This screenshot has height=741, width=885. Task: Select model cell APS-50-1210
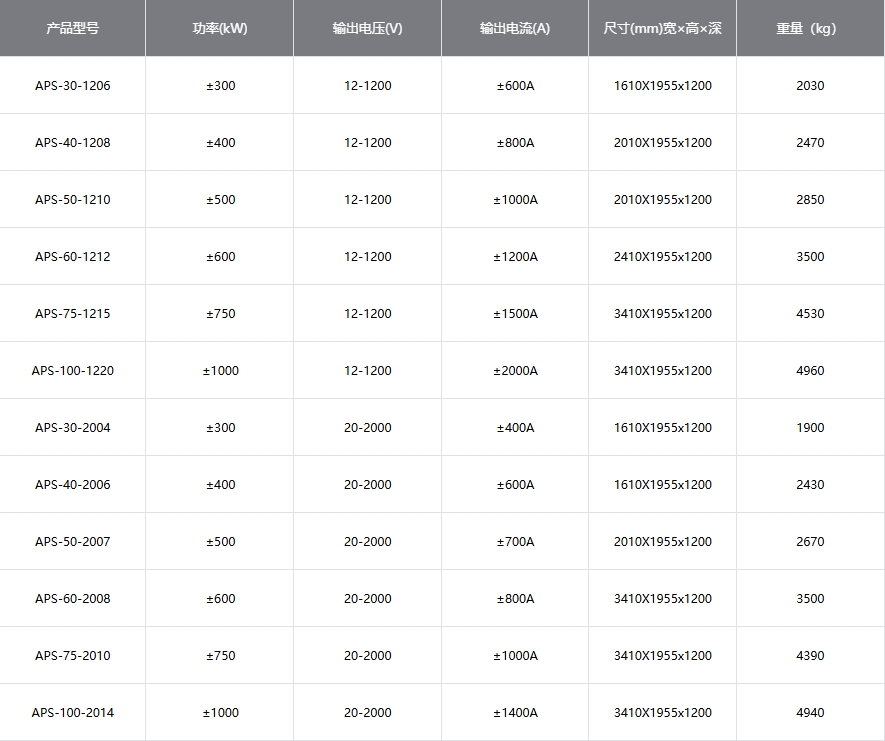pyautogui.click(x=73, y=200)
